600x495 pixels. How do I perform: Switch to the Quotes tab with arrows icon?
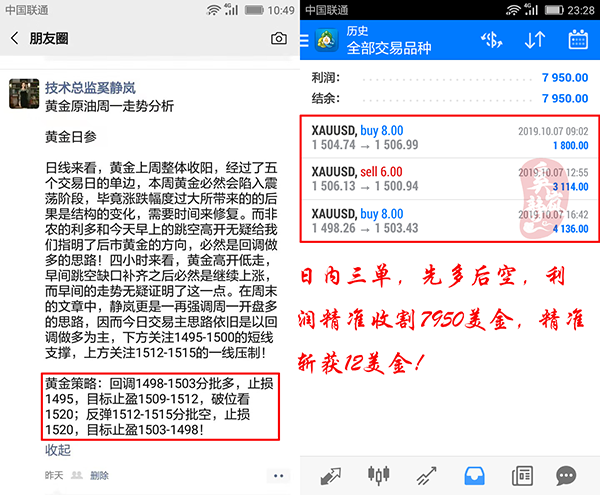pos(330,476)
